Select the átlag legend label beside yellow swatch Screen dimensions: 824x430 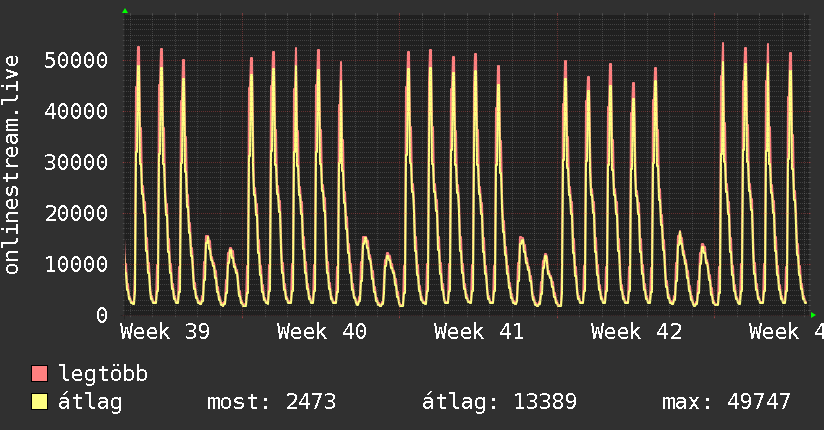[x=90, y=402]
